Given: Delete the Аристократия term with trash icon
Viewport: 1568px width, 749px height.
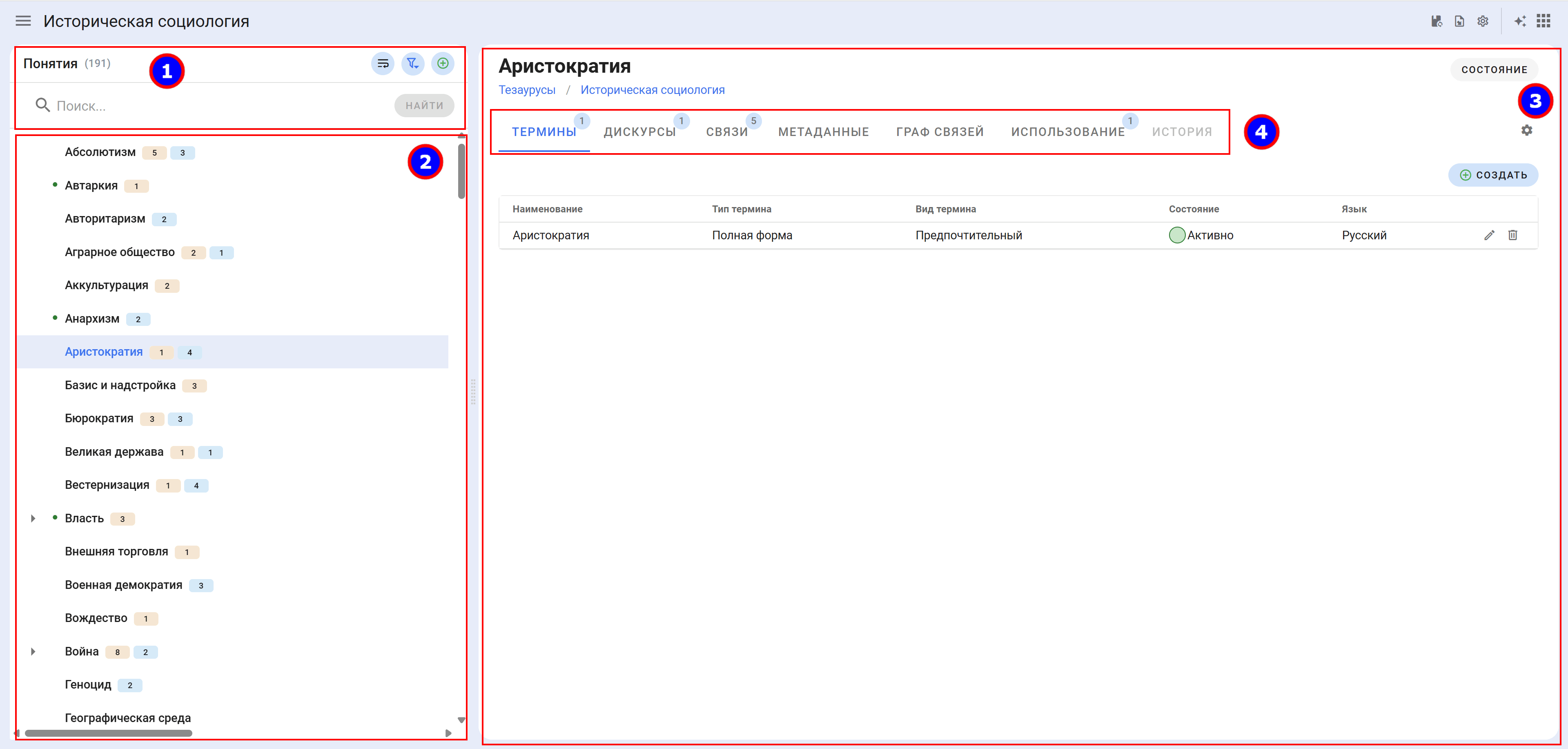Looking at the screenshot, I should (x=1512, y=235).
